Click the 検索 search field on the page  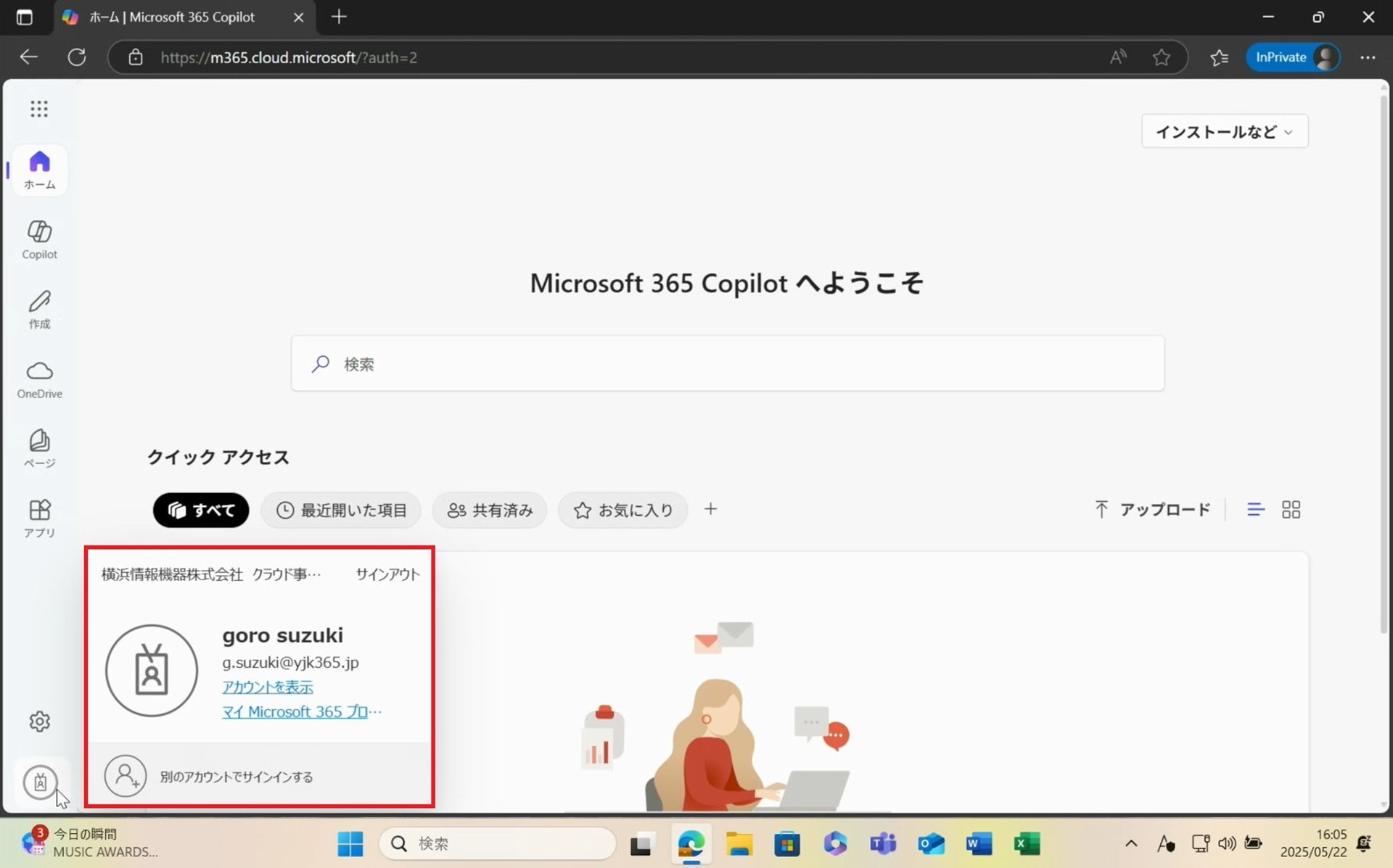point(728,363)
